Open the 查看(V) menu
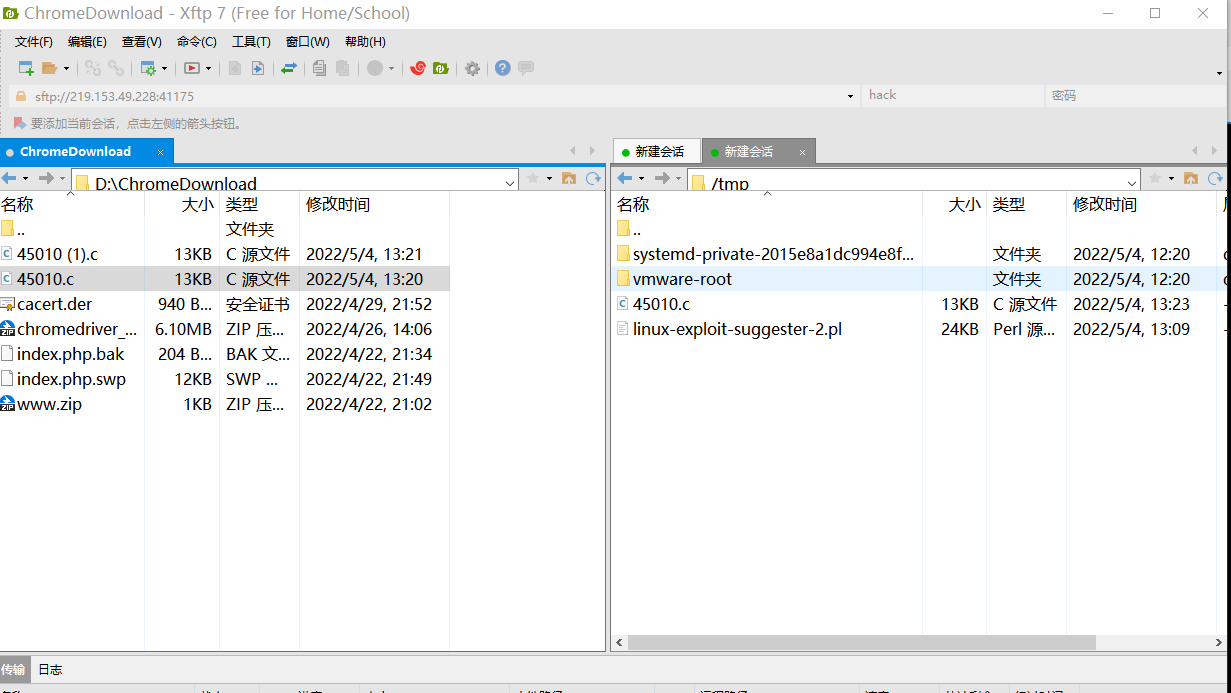 click(141, 42)
